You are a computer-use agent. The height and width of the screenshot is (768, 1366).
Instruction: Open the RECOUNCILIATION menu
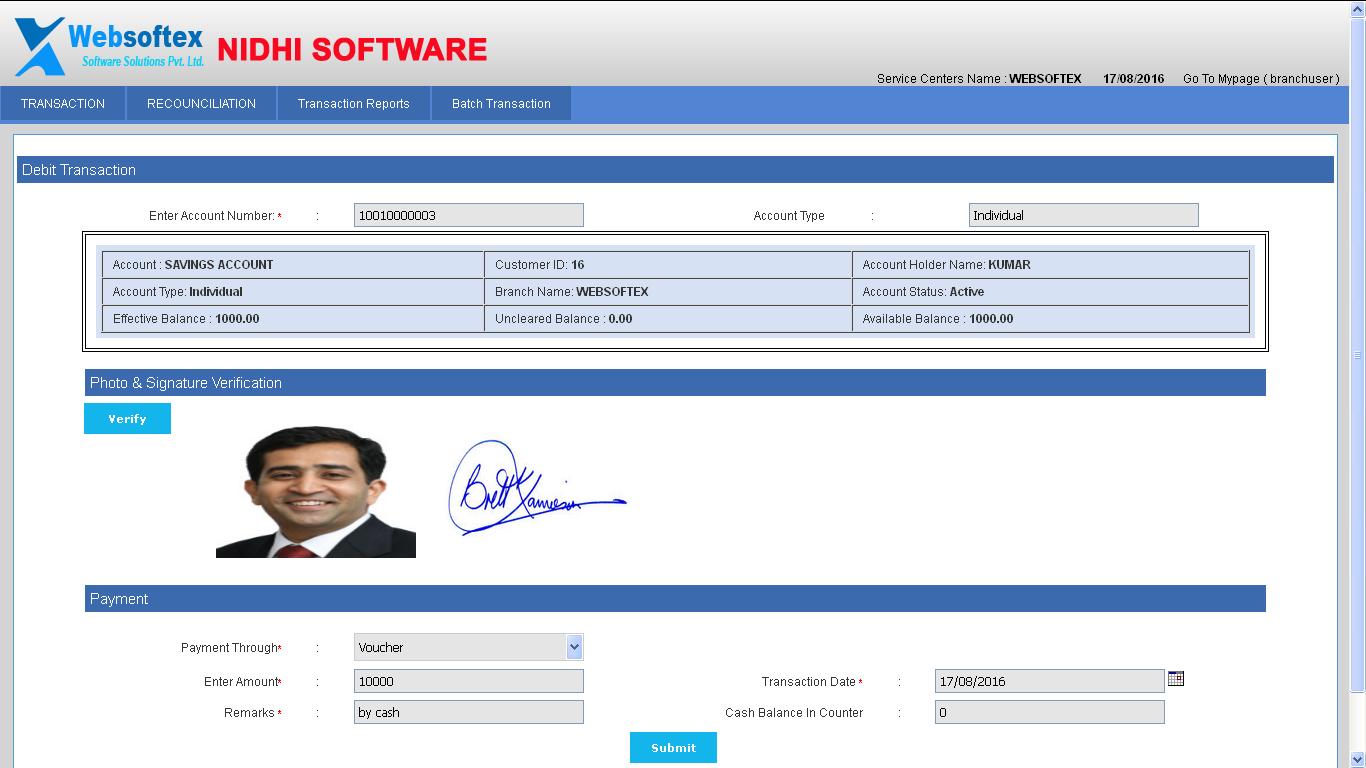point(201,104)
